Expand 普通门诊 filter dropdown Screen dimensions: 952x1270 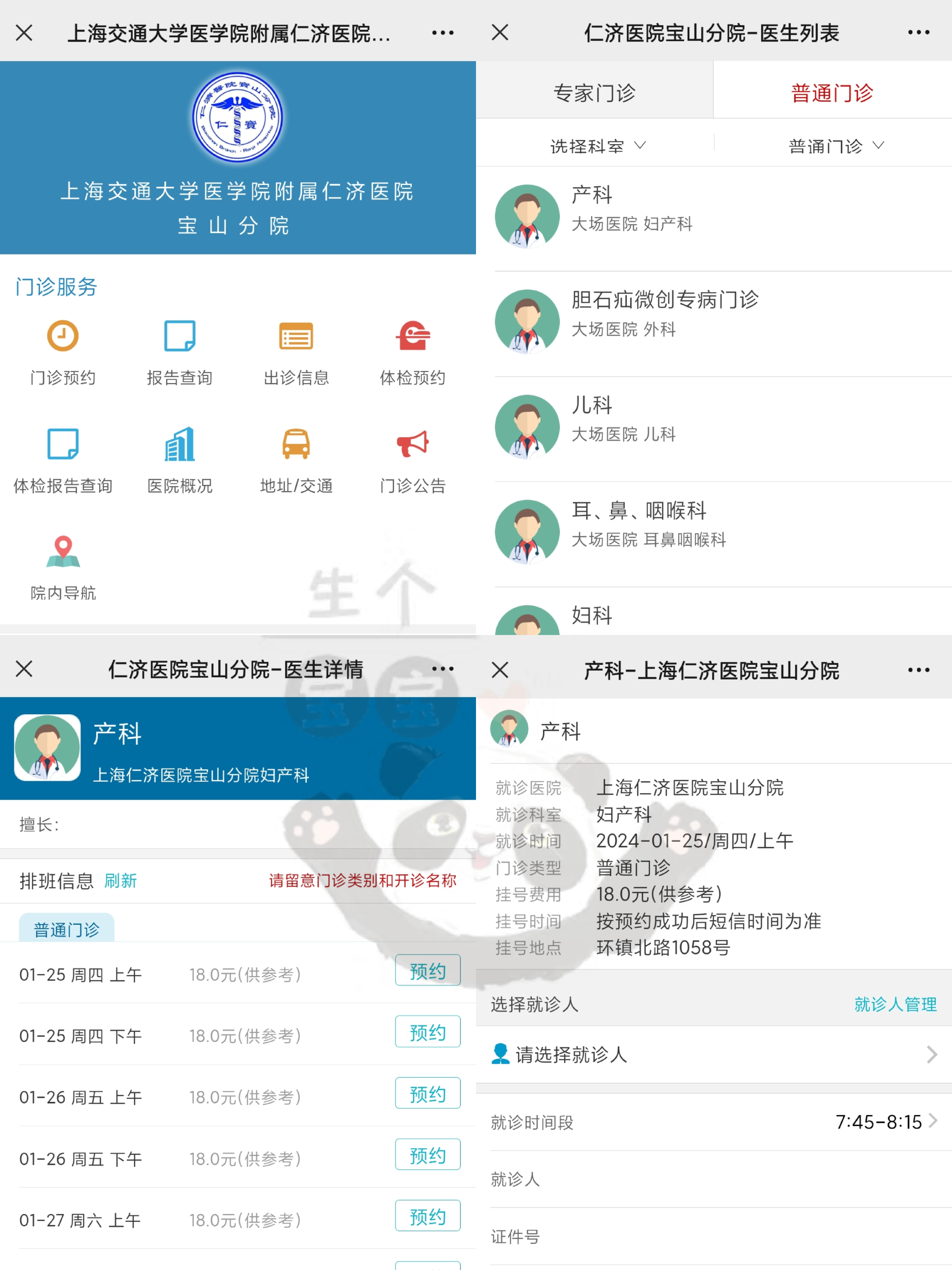(835, 146)
